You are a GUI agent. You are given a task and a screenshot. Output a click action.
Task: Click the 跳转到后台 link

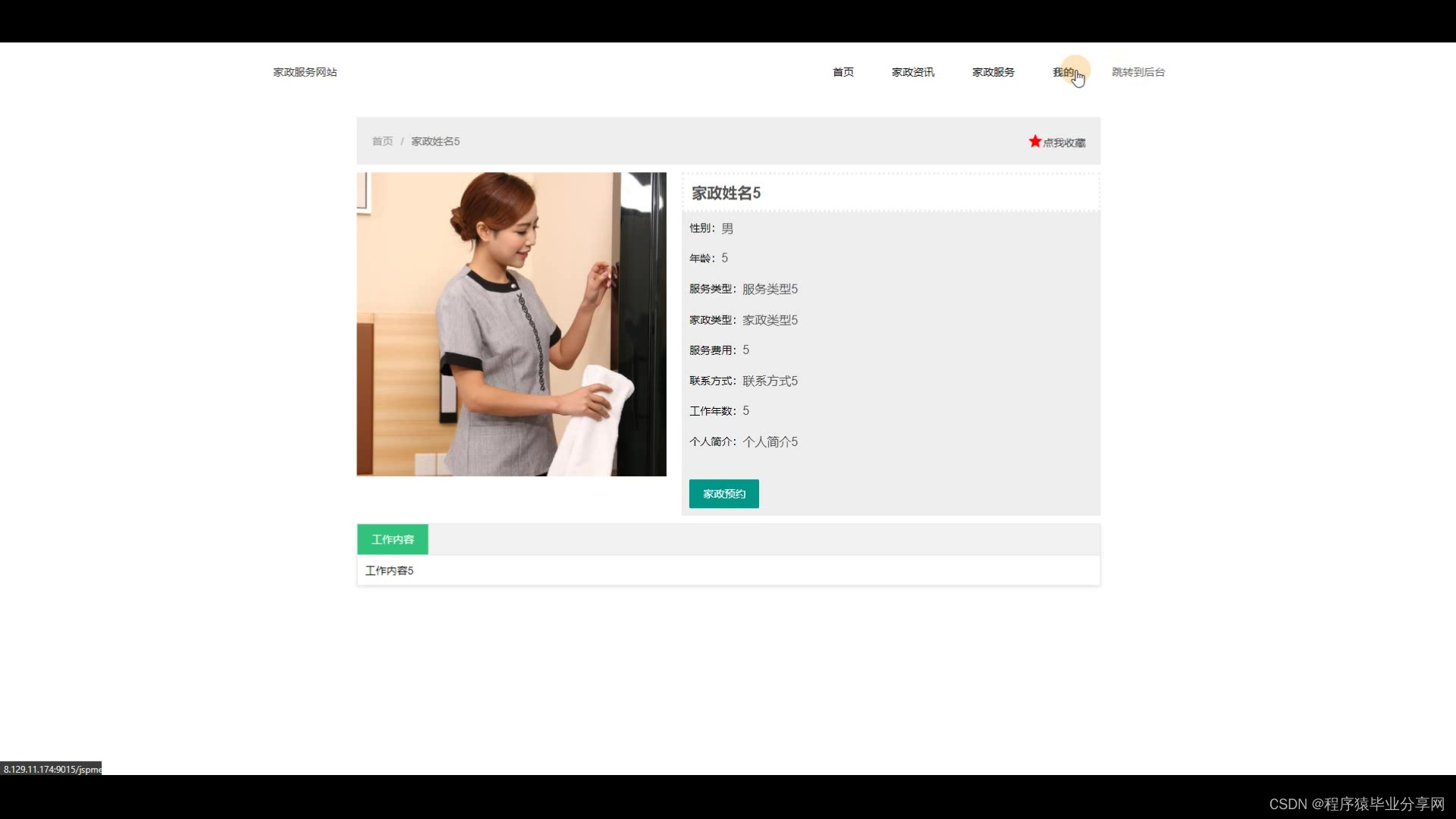coord(1137,72)
